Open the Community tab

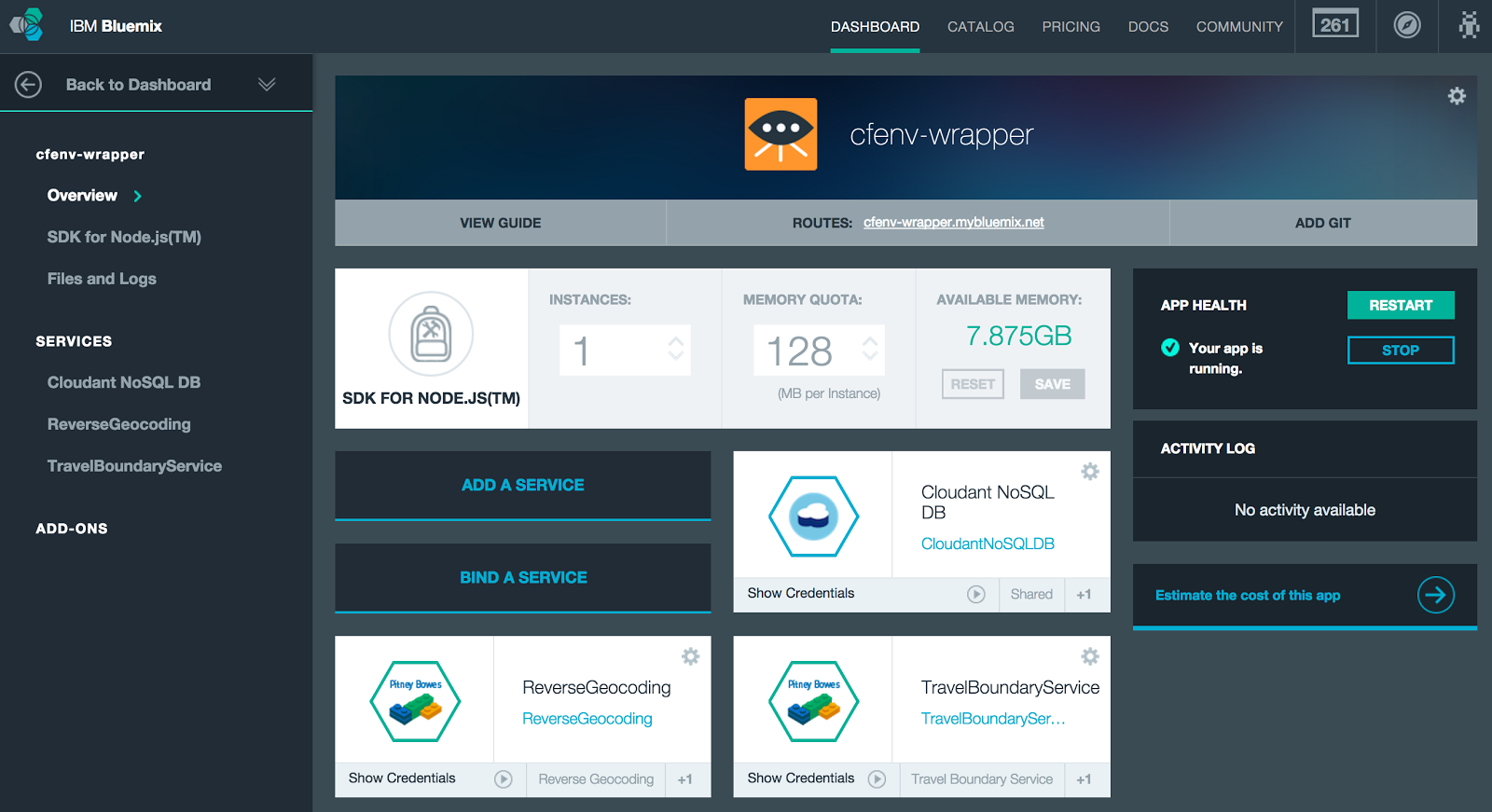pyautogui.click(x=1239, y=26)
